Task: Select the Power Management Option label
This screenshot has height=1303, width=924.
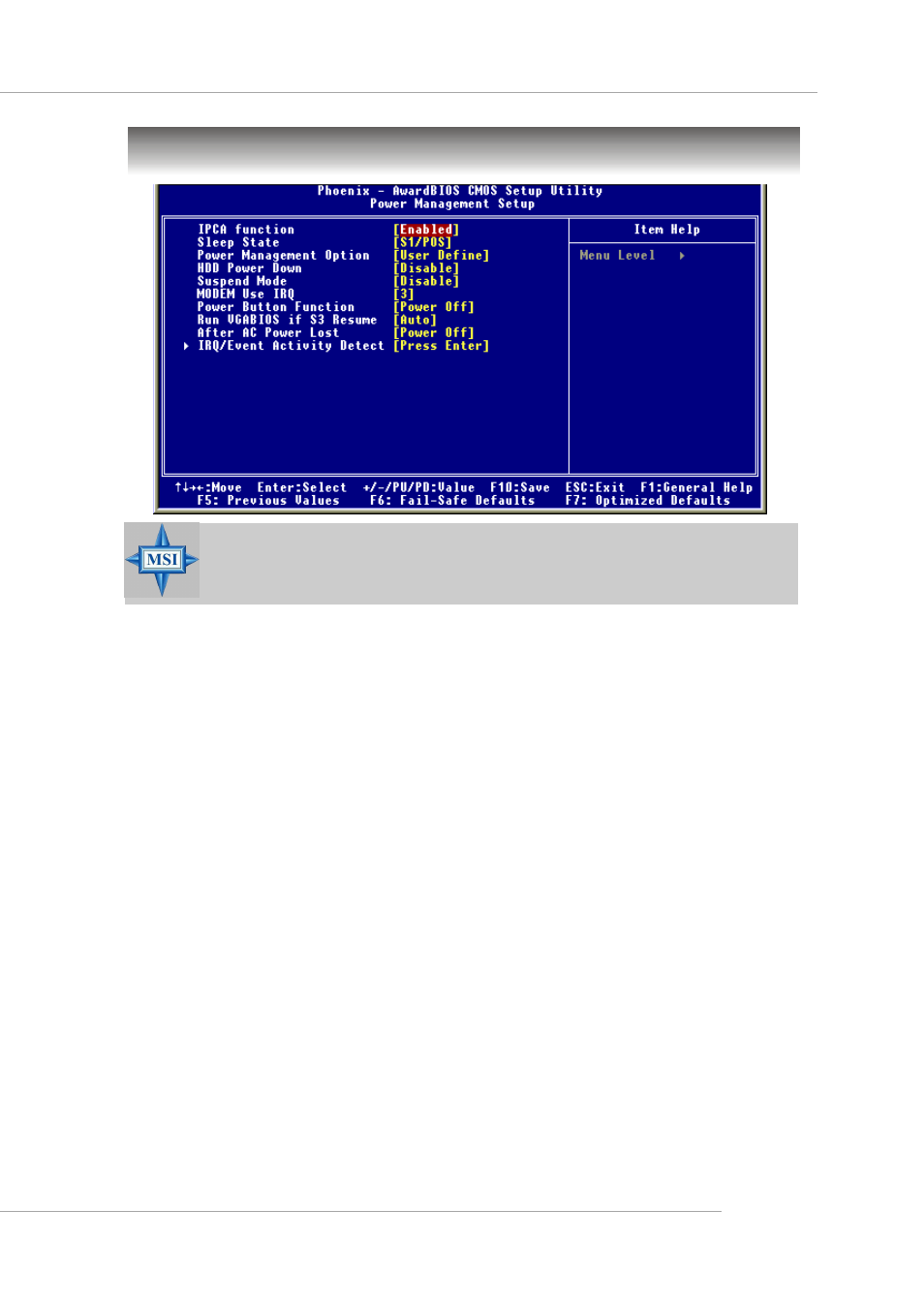Action: point(284,256)
